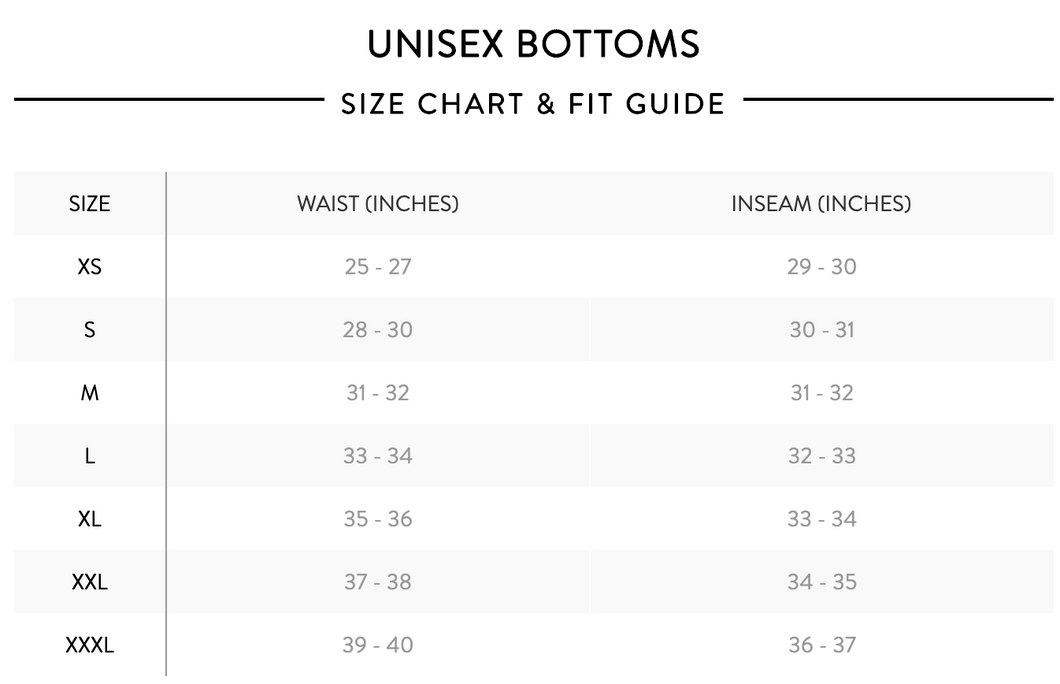Click the XS size row label

(x=89, y=267)
